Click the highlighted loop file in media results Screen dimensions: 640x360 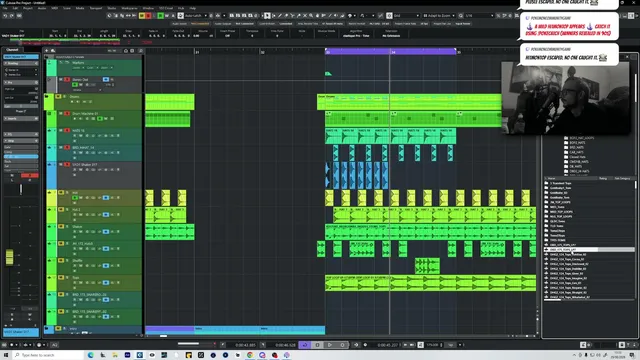589,249
